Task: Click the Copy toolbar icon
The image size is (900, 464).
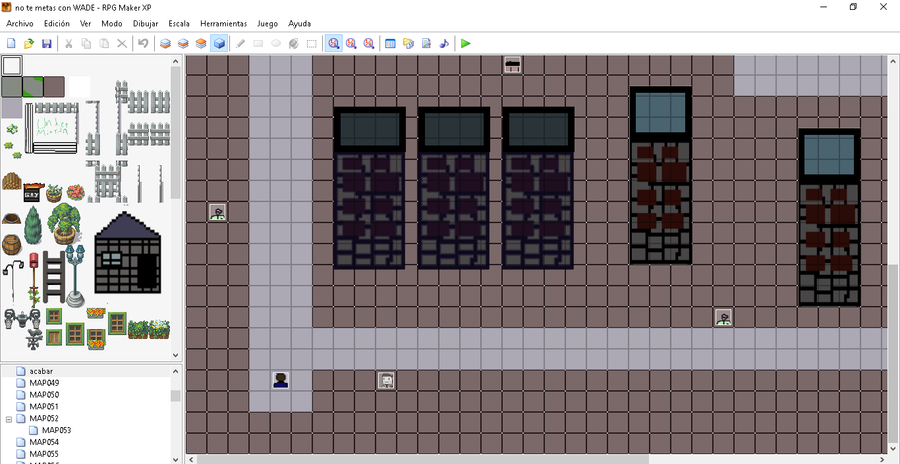Action: 86,43
